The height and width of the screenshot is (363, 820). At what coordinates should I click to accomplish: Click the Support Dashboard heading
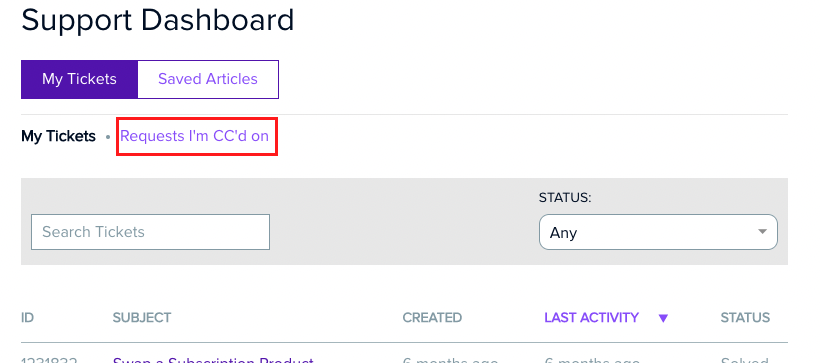[x=157, y=20]
